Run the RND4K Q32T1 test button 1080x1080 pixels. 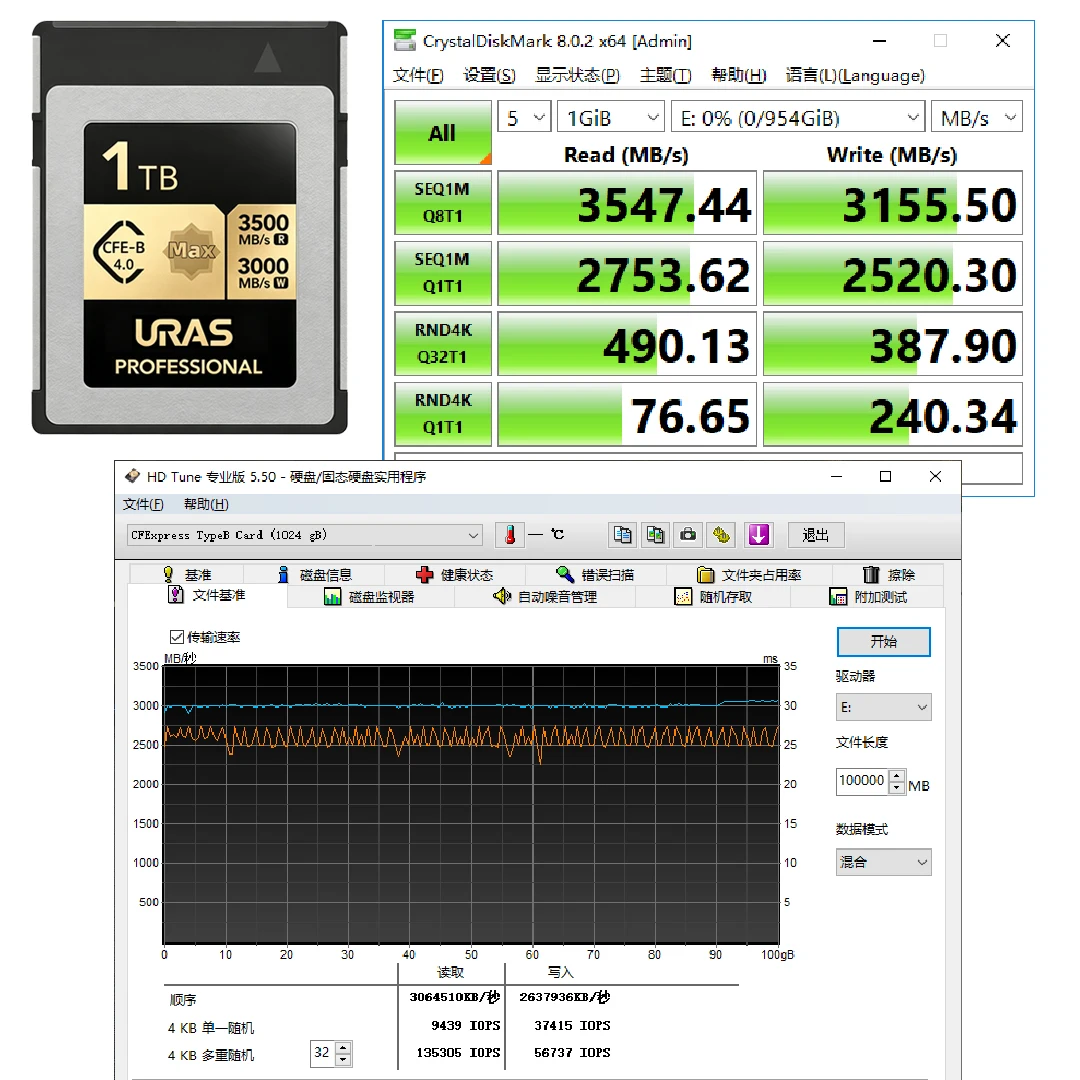point(443,344)
